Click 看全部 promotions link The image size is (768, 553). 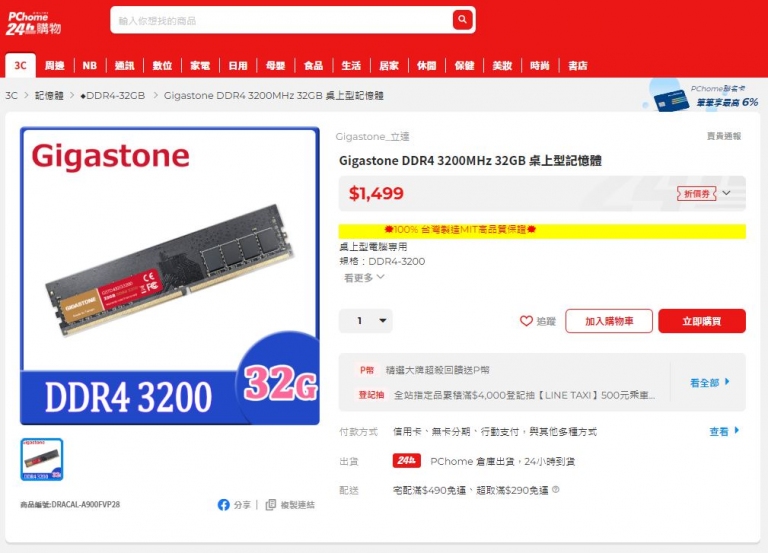(x=710, y=383)
